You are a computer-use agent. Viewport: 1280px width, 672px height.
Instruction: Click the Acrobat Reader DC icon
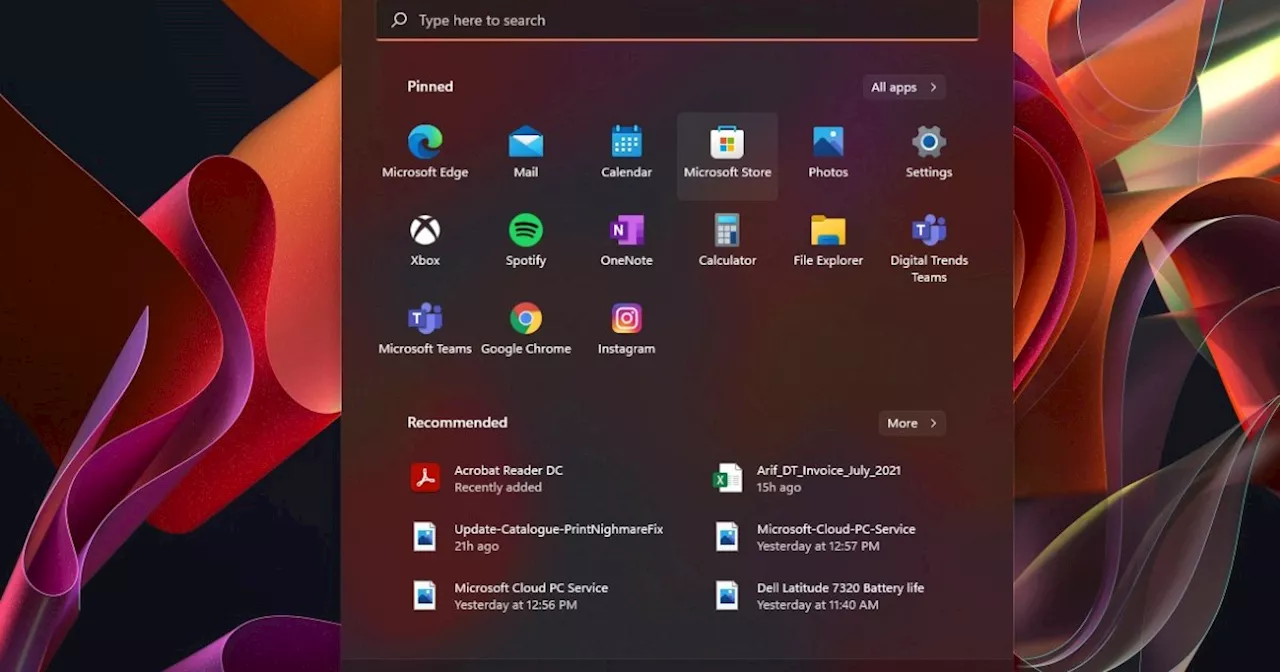pos(425,478)
